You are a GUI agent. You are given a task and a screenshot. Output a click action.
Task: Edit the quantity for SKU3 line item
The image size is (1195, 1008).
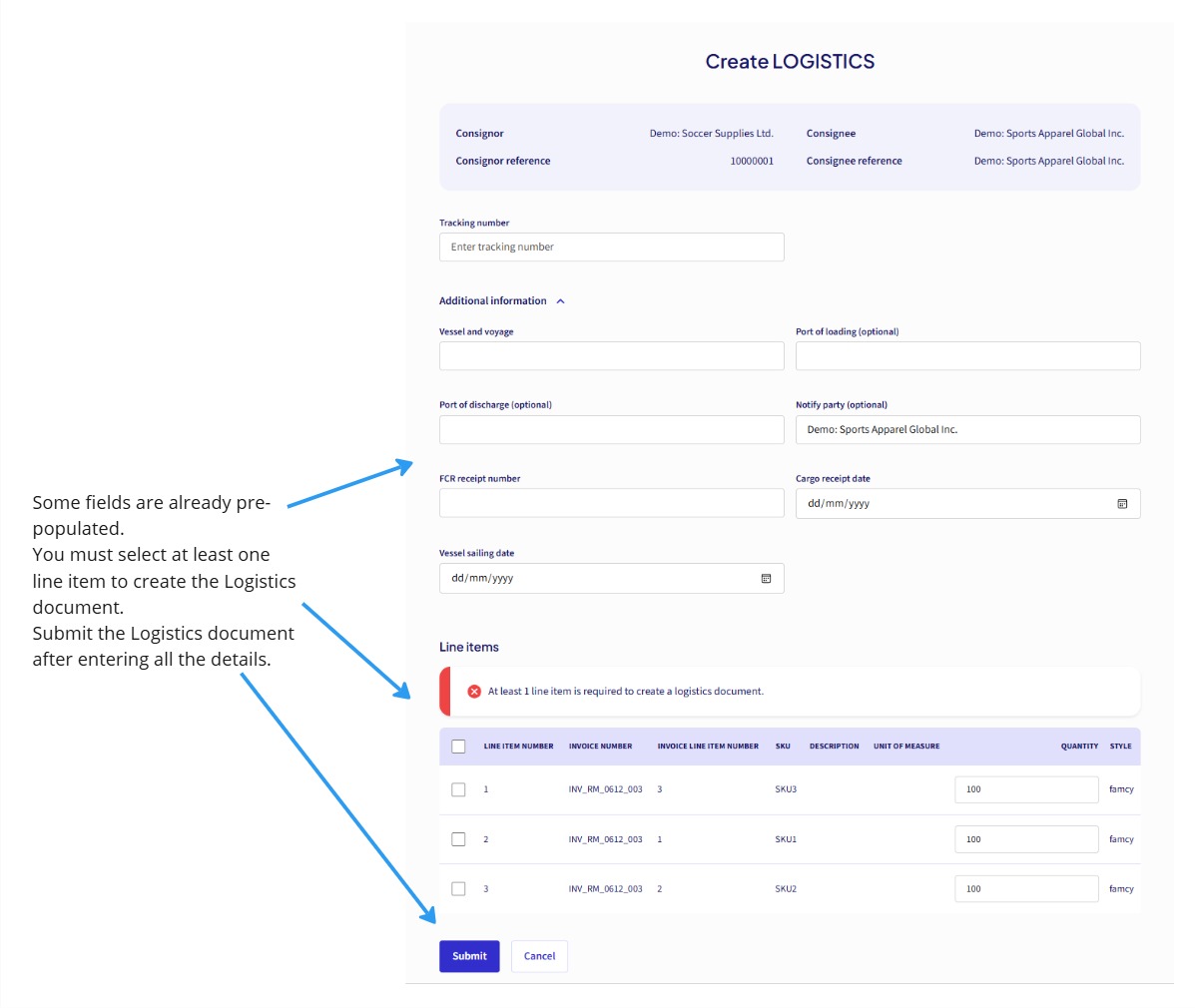pyautogui.click(x=1026, y=788)
